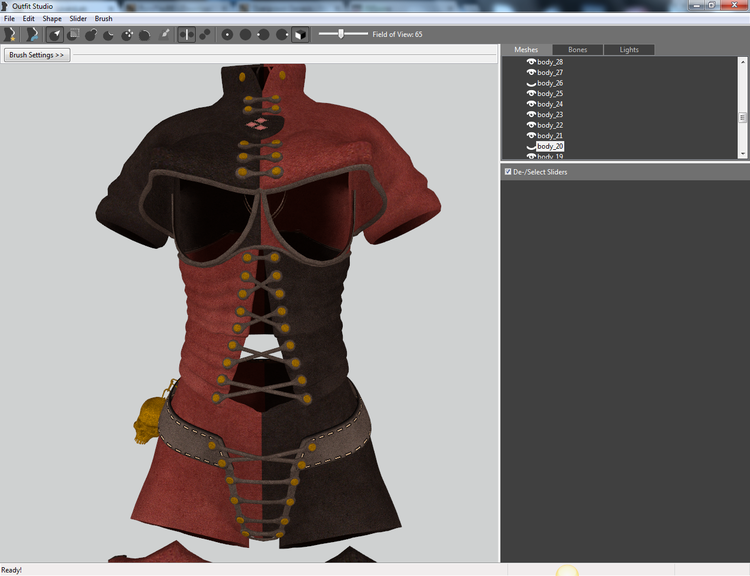750x576 pixels.
Task: Open the Edit menu
Action: [29, 19]
